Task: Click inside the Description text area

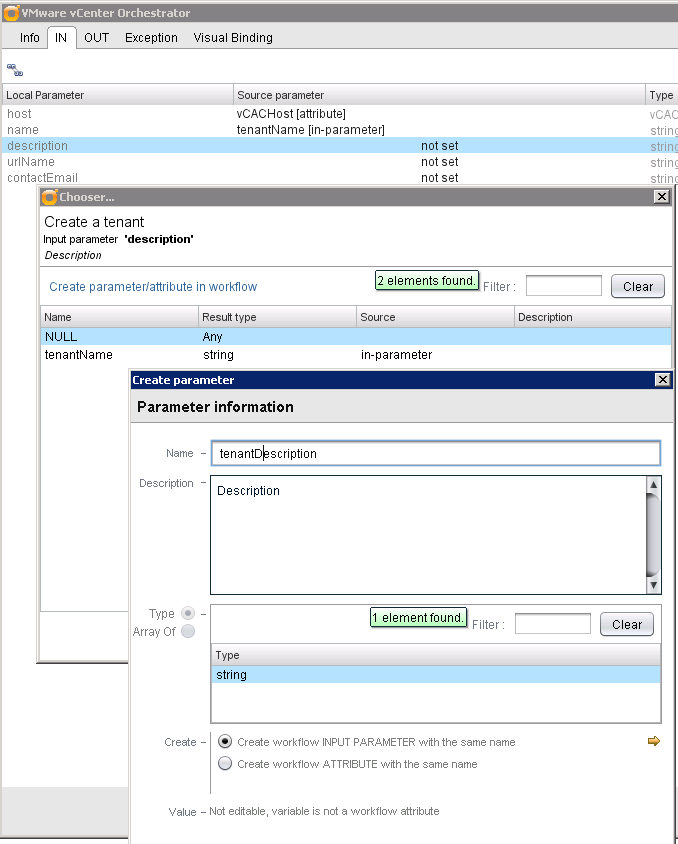Action: tap(428, 535)
